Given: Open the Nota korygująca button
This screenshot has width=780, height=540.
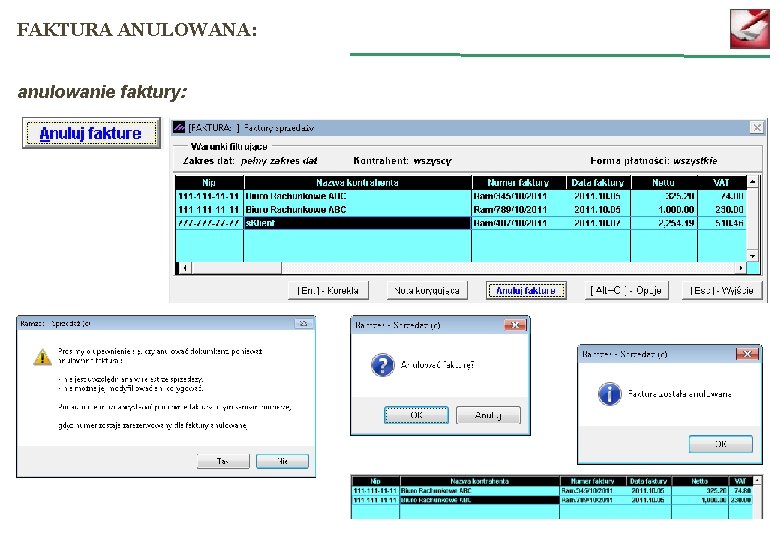Looking at the screenshot, I should click(x=427, y=290).
